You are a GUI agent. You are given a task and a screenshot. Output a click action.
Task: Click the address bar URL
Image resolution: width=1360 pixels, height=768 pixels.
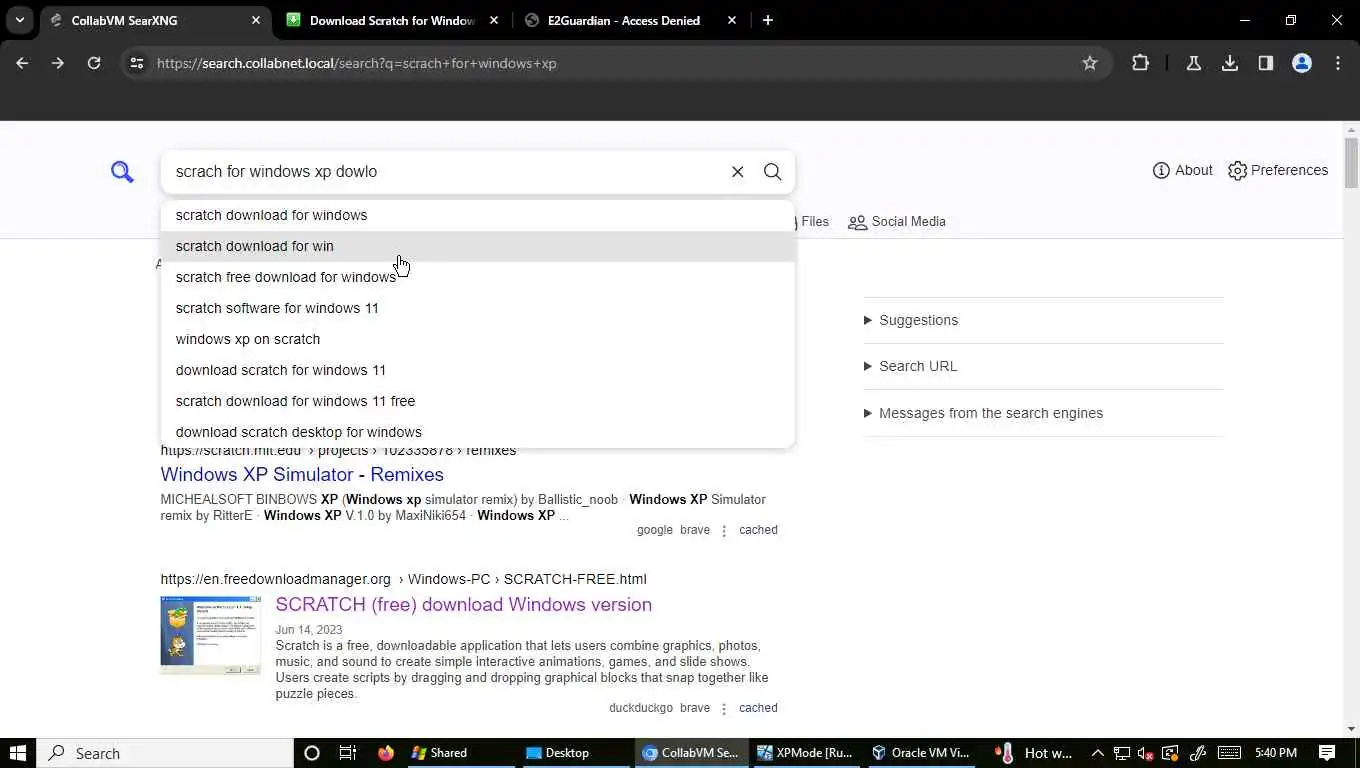tap(357, 63)
